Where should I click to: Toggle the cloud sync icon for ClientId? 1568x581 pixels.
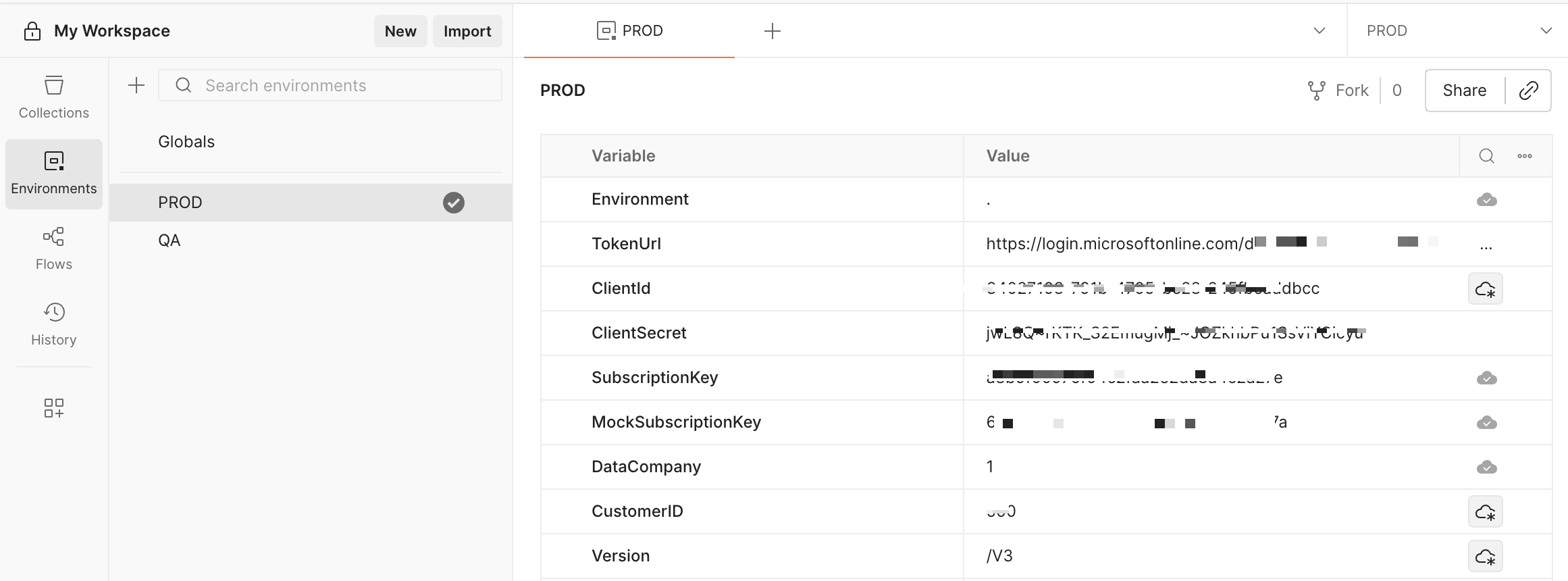(x=1485, y=289)
